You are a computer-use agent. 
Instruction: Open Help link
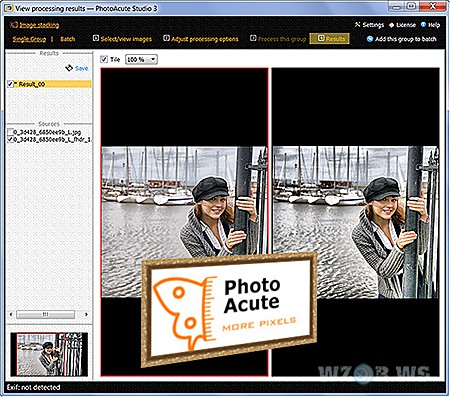[x=434, y=25]
